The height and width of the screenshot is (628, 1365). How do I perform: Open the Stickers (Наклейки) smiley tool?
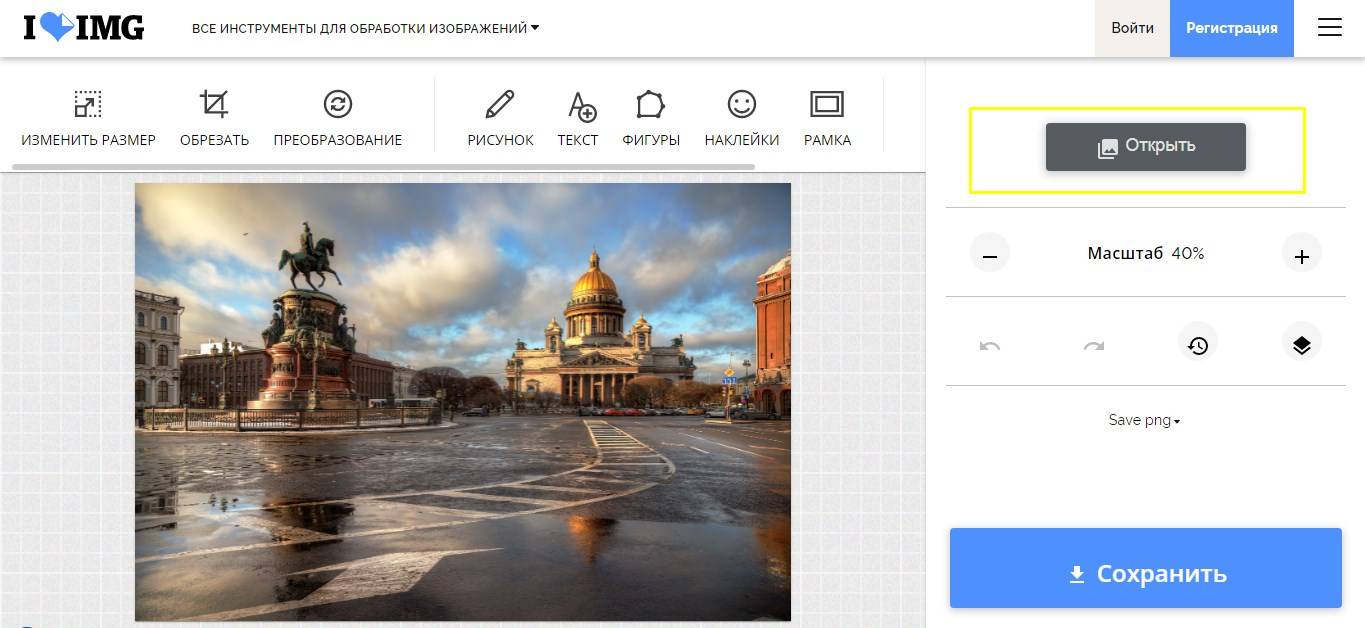click(741, 118)
